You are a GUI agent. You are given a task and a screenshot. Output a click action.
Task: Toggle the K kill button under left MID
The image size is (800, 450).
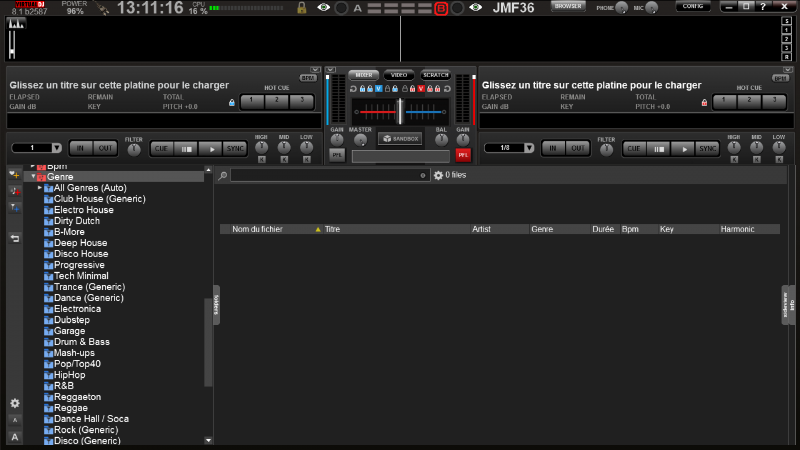click(x=284, y=160)
